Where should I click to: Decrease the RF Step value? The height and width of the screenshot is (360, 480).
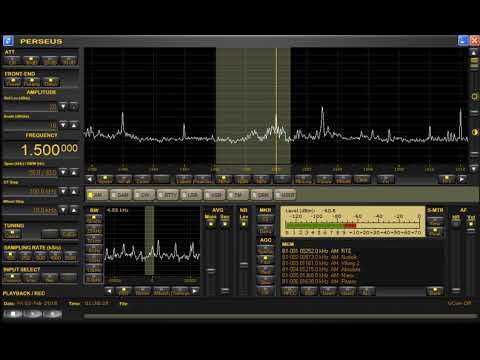pos(63,191)
